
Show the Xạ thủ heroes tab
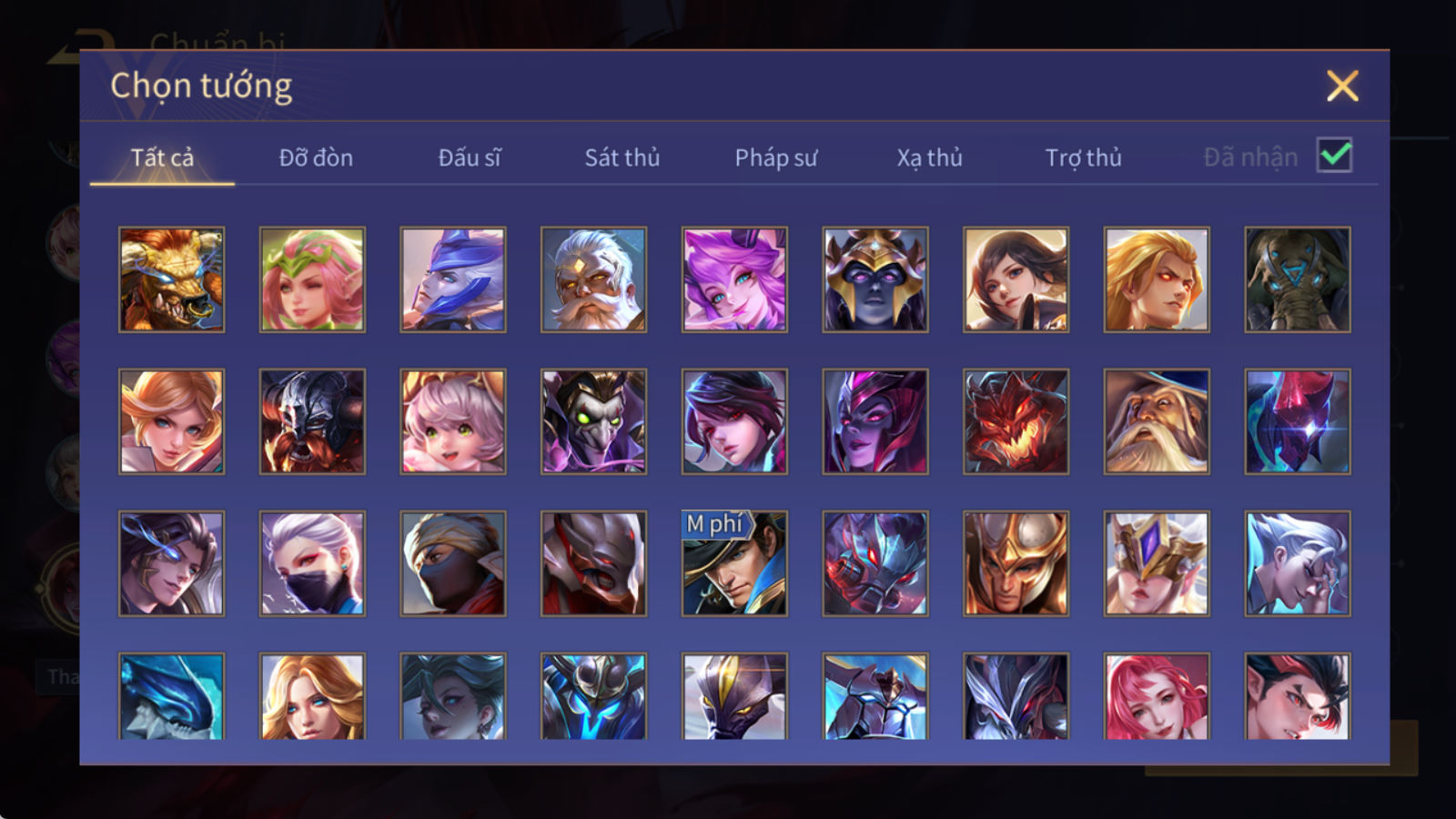click(x=930, y=157)
